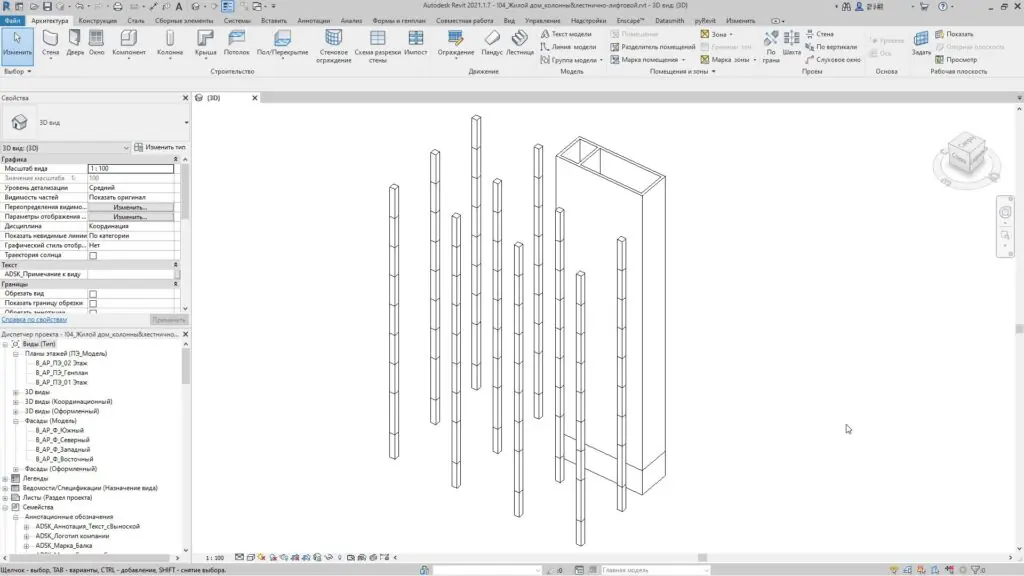Viewport: 1024px width, 576px height.
Task: Open the Вставить ribbon tab
Action: pos(273,20)
